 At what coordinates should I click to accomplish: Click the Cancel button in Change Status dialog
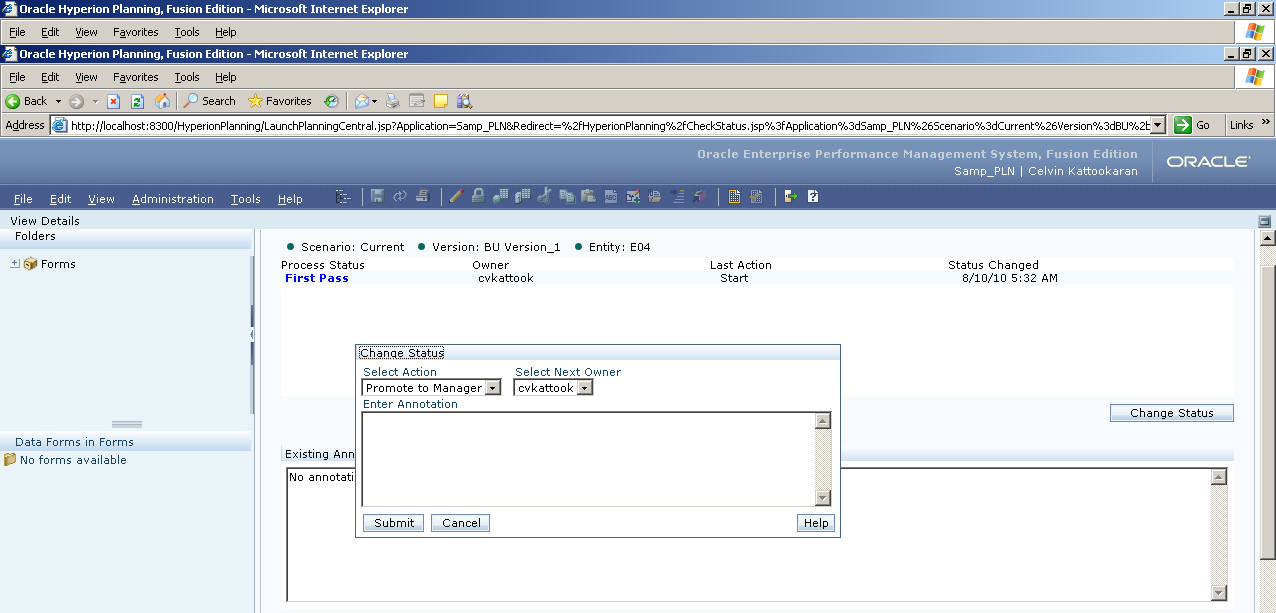pyautogui.click(x=461, y=523)
